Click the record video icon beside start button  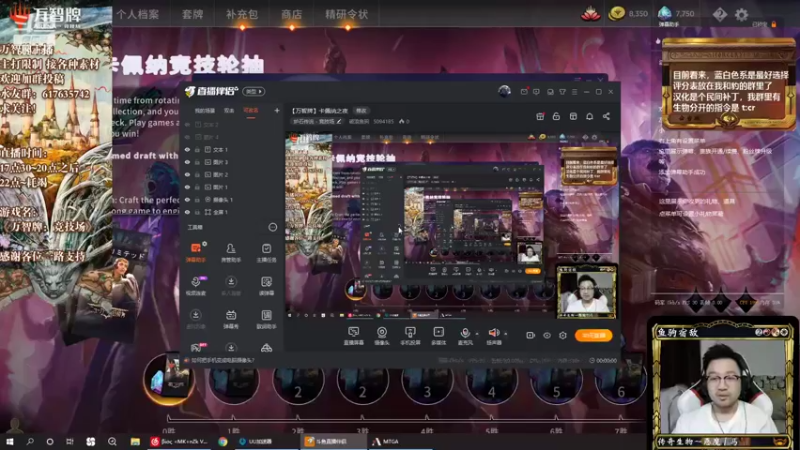click(531, 335)
